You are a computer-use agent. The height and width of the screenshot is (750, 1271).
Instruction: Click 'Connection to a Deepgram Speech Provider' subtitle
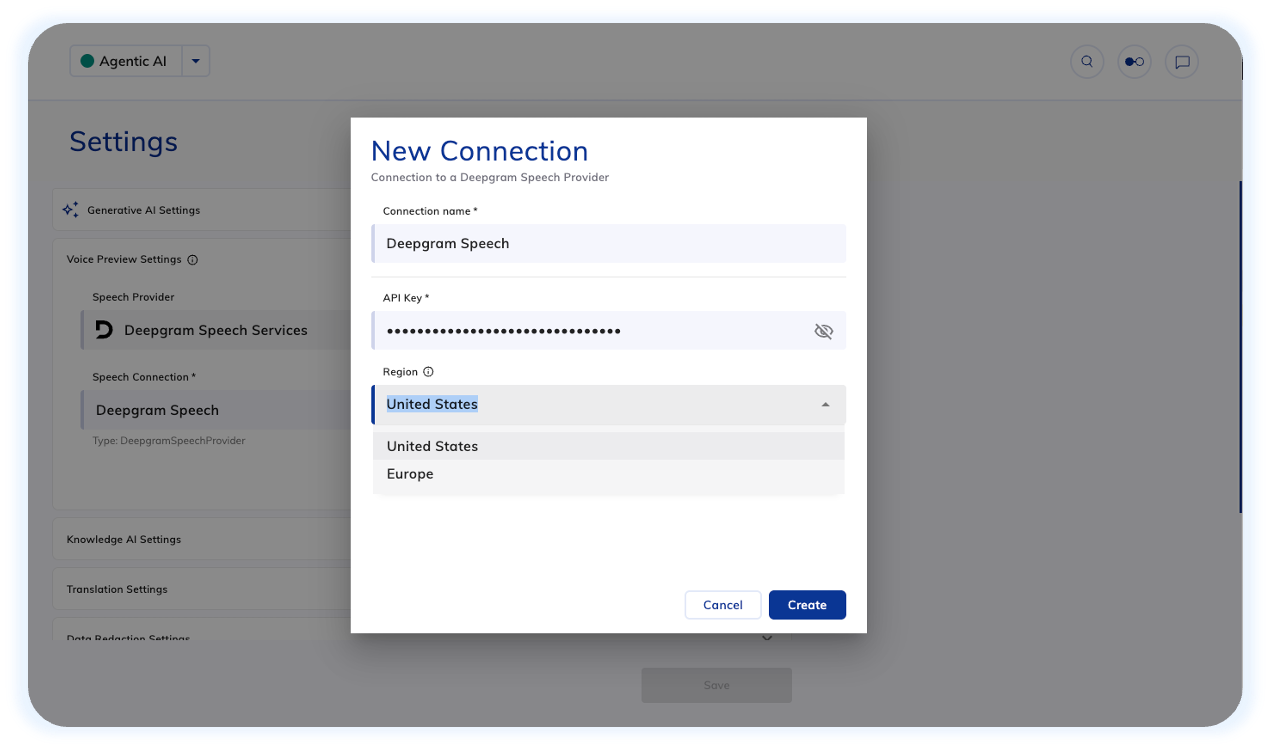point(490,178)
